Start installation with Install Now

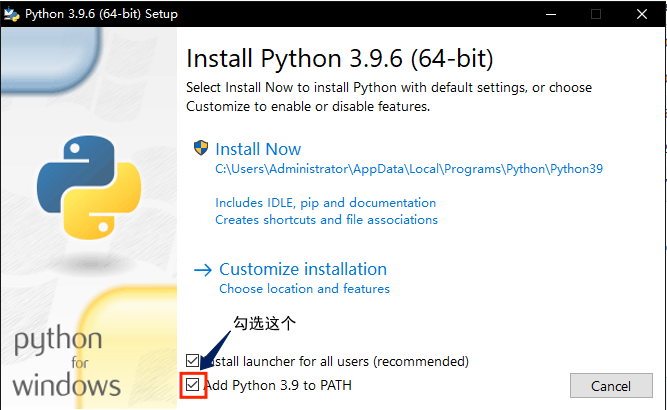point(258,149)
